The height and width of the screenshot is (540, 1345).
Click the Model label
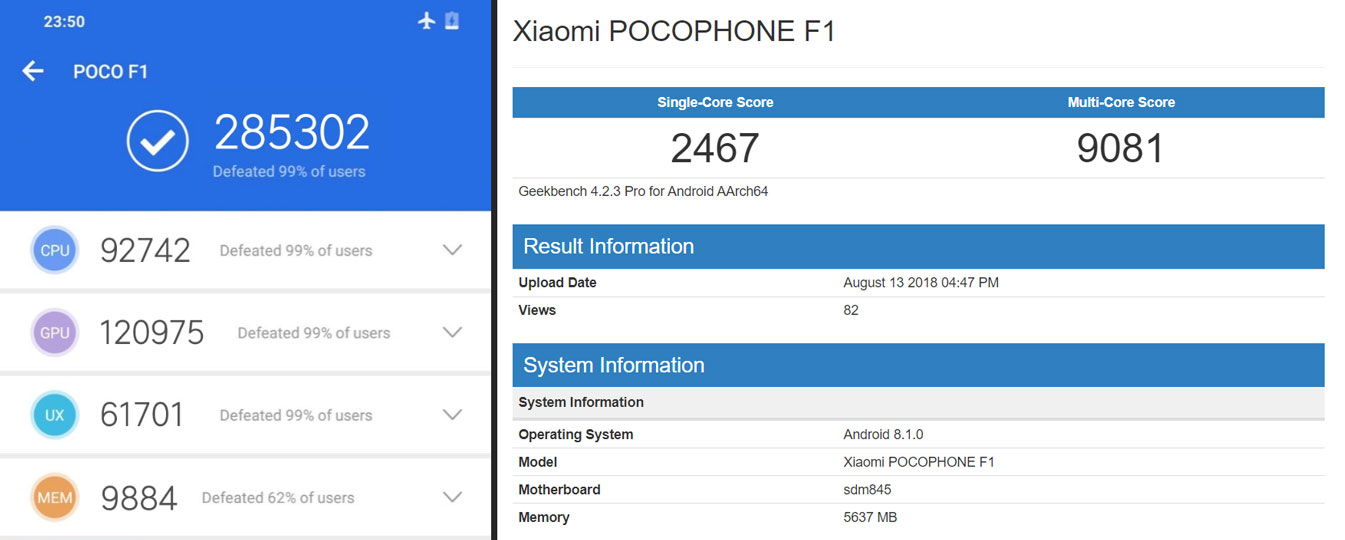click(x=538, y=462)
